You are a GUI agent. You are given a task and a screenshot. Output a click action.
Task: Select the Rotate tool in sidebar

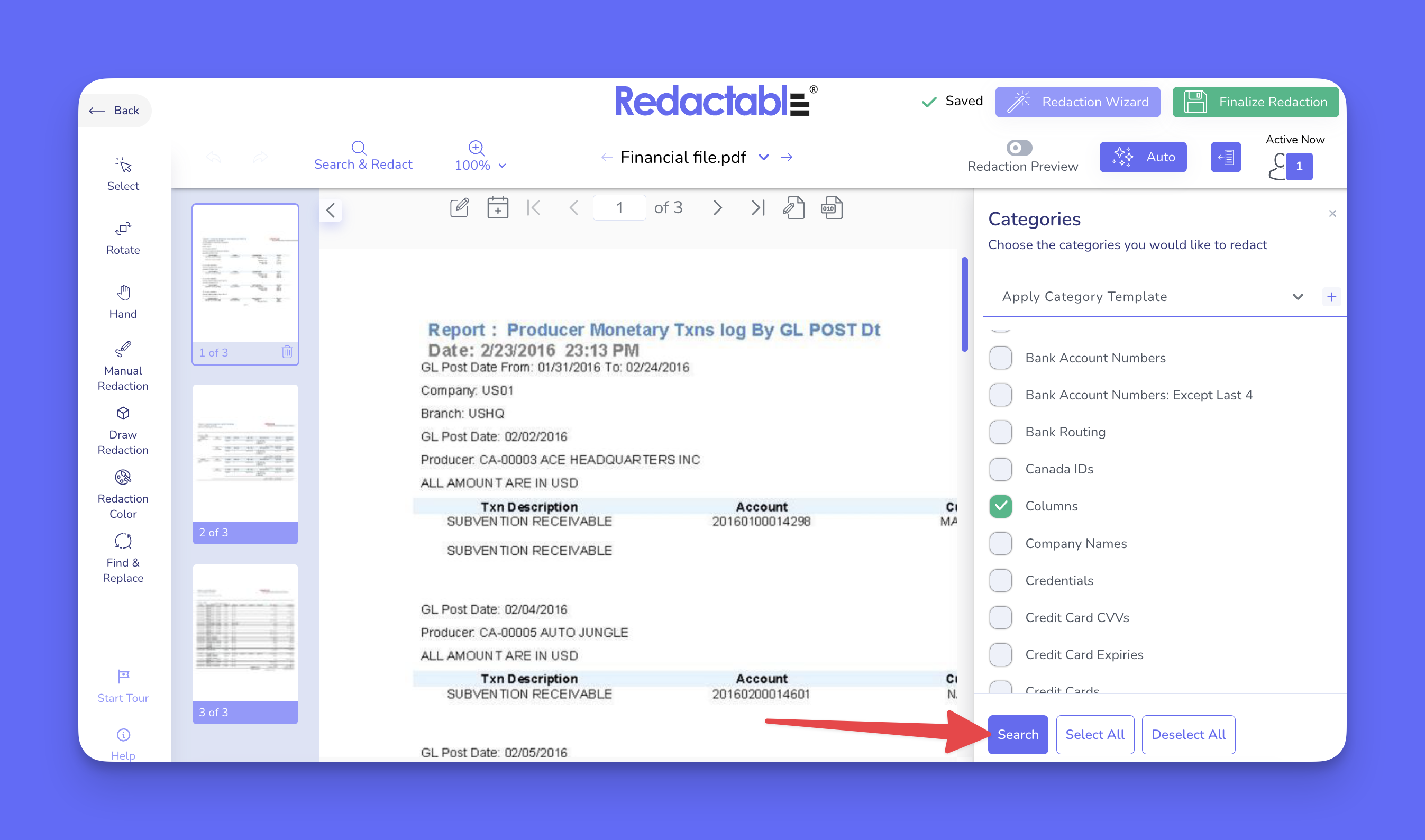click(123, 237)
